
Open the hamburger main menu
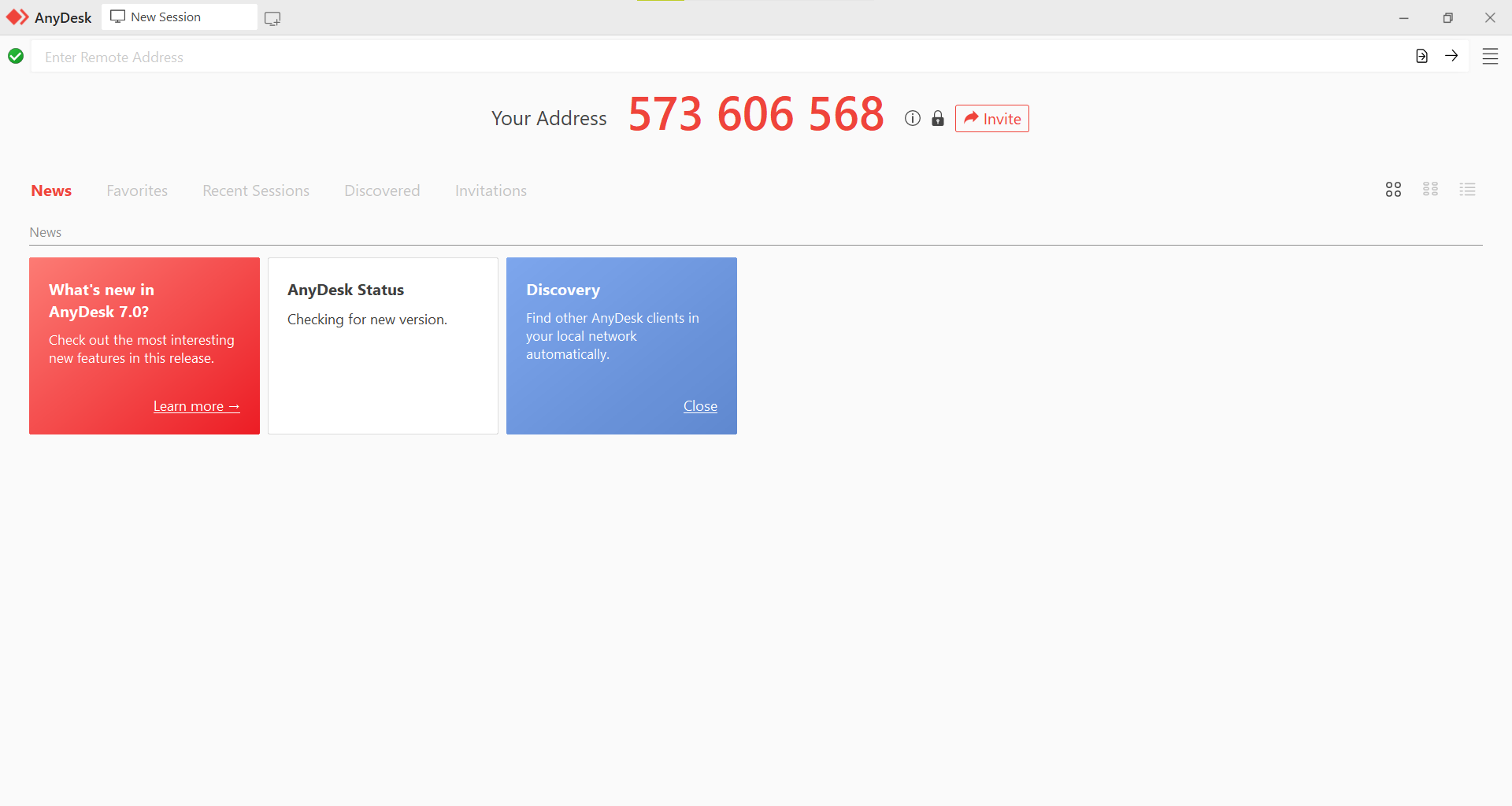(1490, 57)
